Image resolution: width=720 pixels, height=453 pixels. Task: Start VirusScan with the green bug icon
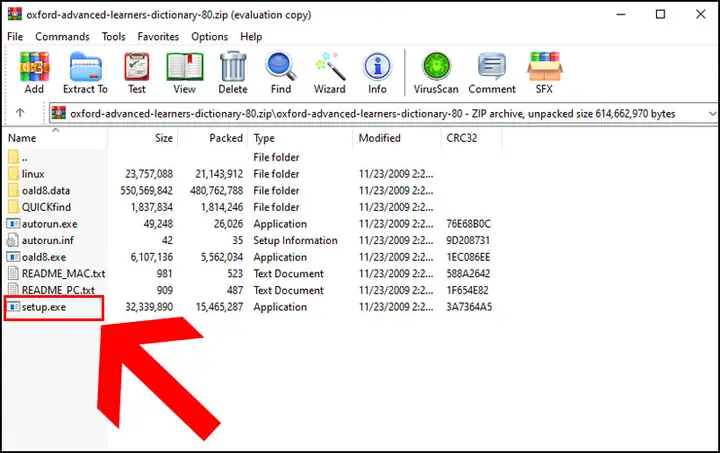(x=436, y=73)
